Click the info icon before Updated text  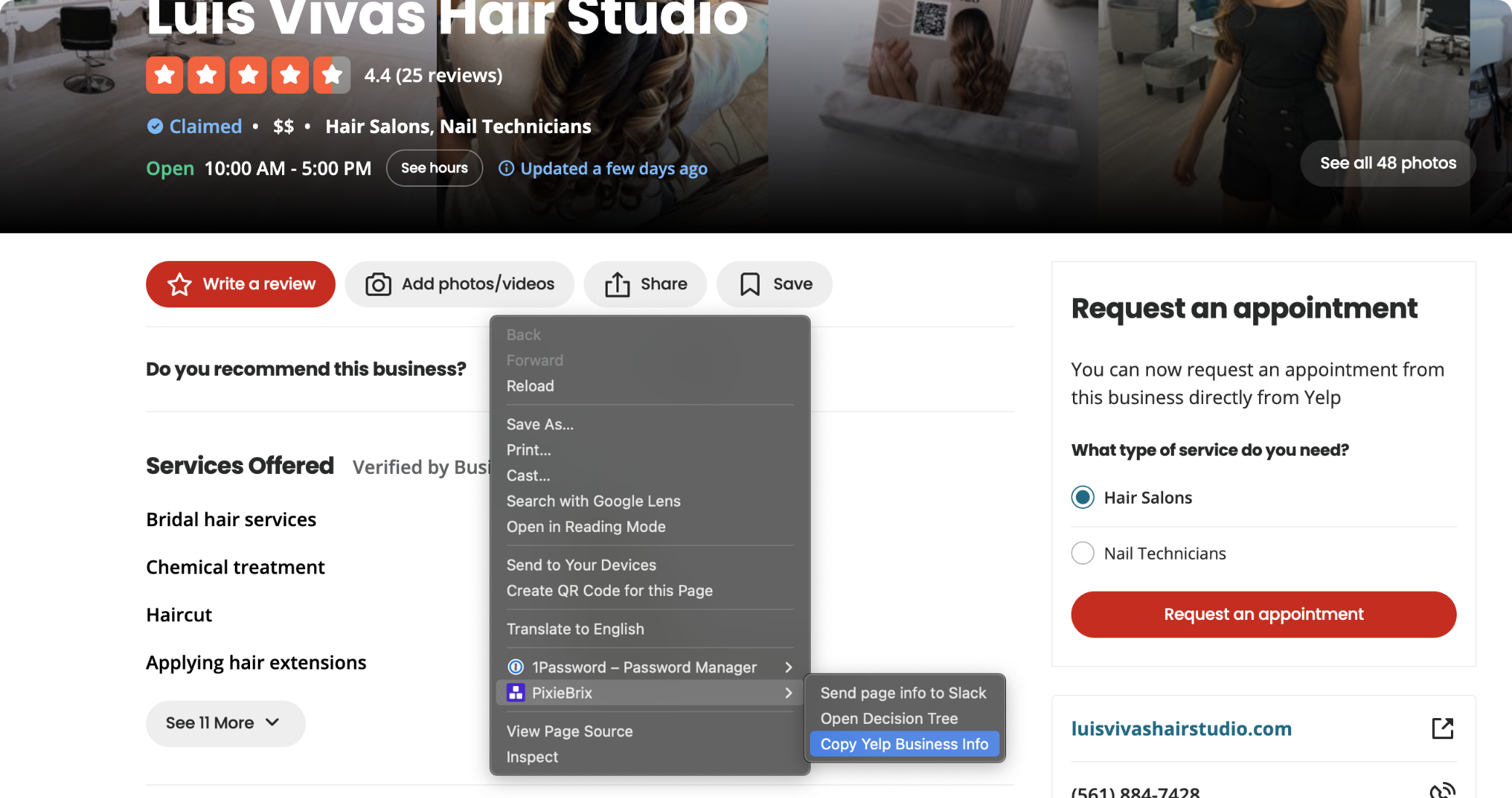point(506,169)
